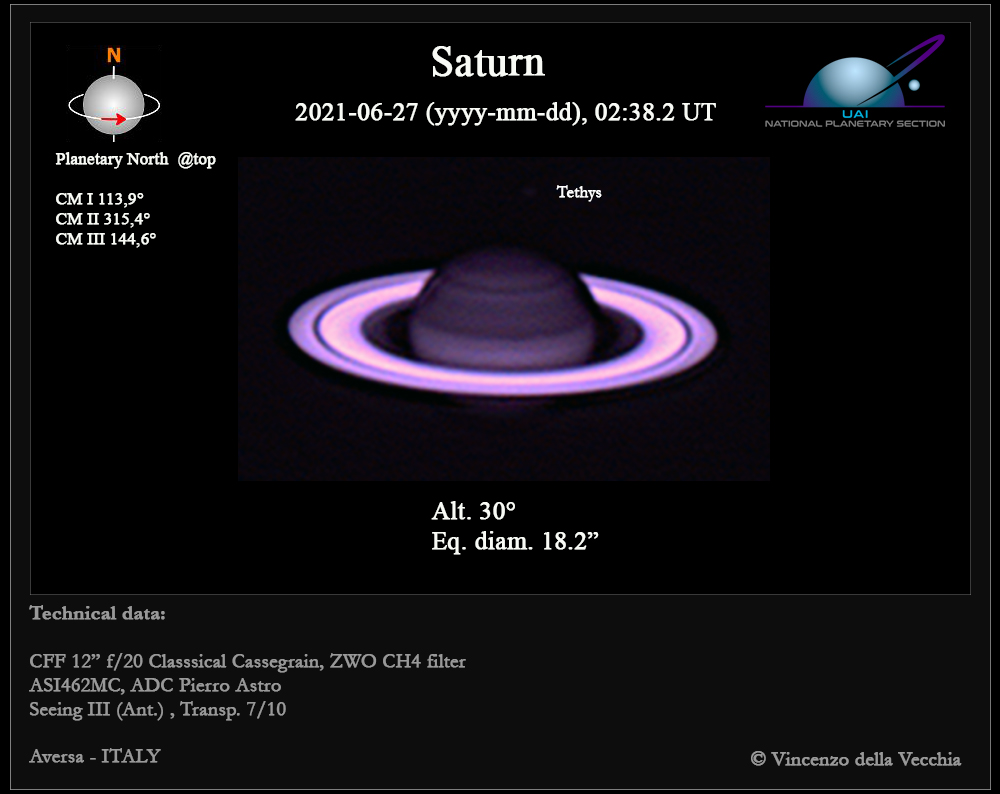The image size is (1000, 794).
Task: Click the "CFF 12” f/20 Classsical Cassegrain" line
Action: click(247, 661)
